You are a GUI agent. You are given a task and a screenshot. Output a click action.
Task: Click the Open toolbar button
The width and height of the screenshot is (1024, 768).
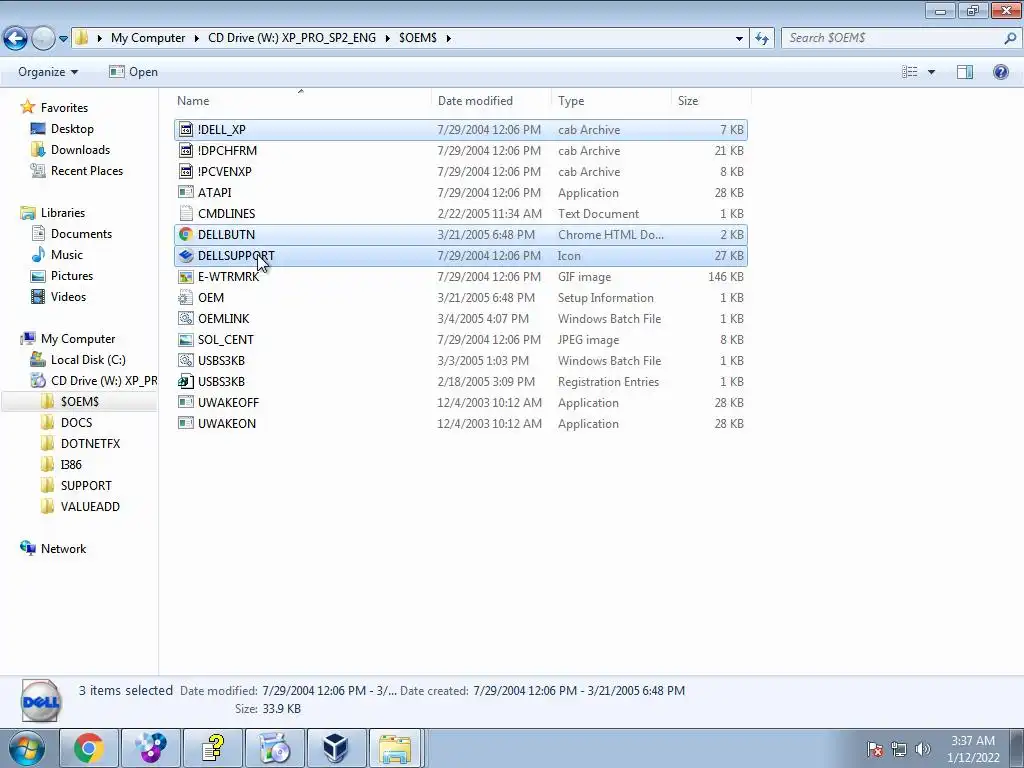coord(133,72)
